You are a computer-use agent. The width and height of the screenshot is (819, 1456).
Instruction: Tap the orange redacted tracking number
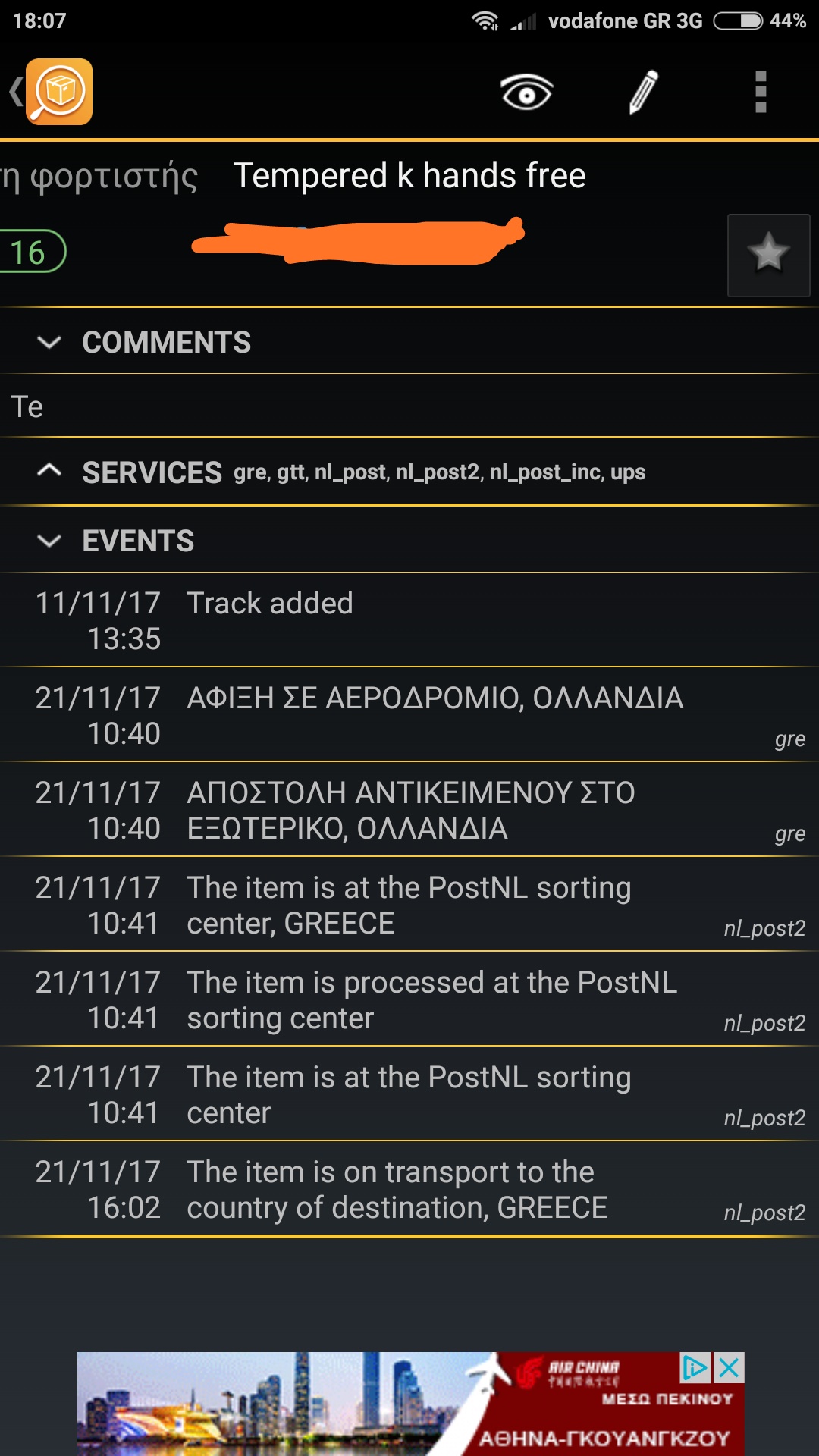358,241
